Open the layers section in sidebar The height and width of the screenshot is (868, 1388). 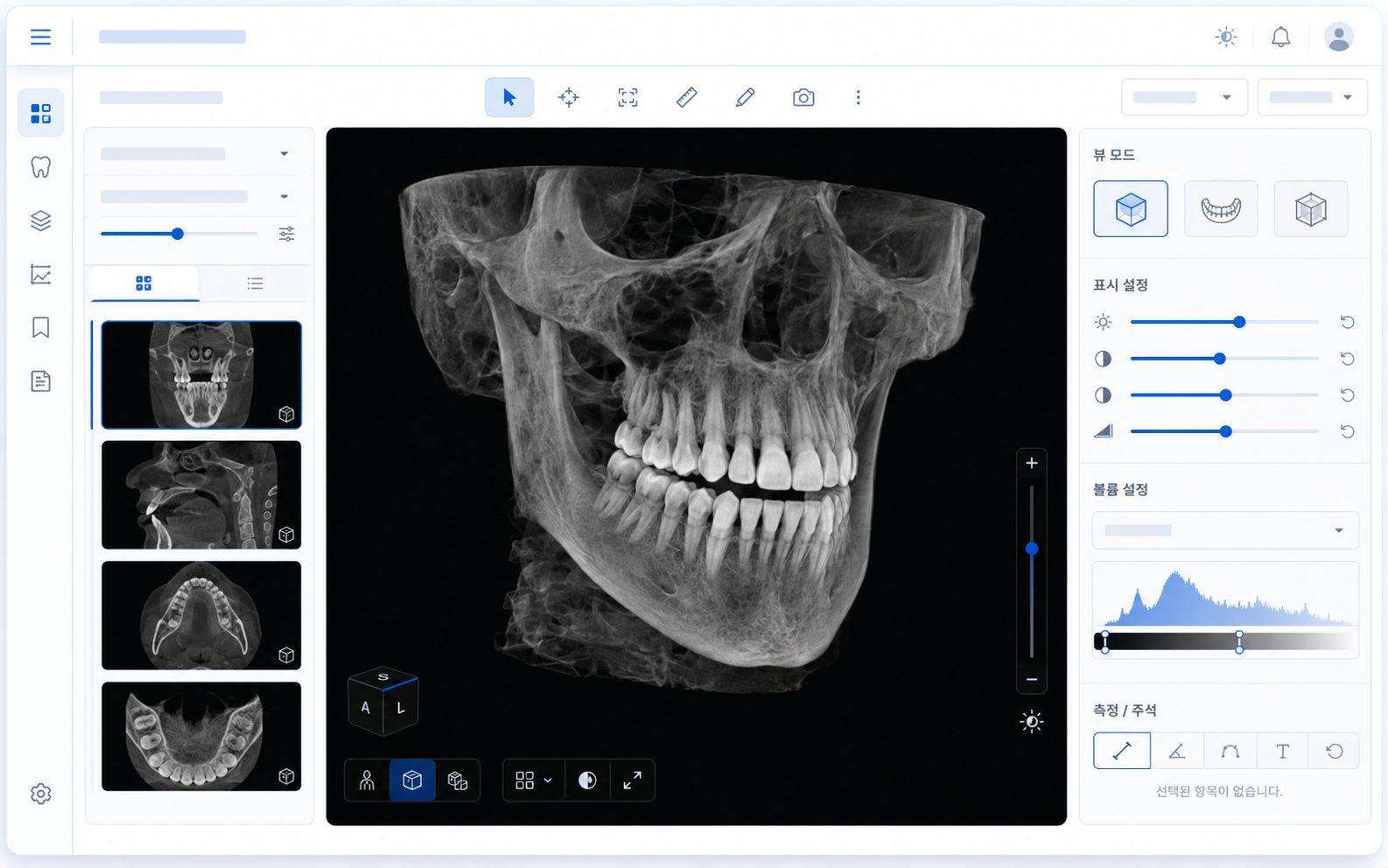pos(40,220)
